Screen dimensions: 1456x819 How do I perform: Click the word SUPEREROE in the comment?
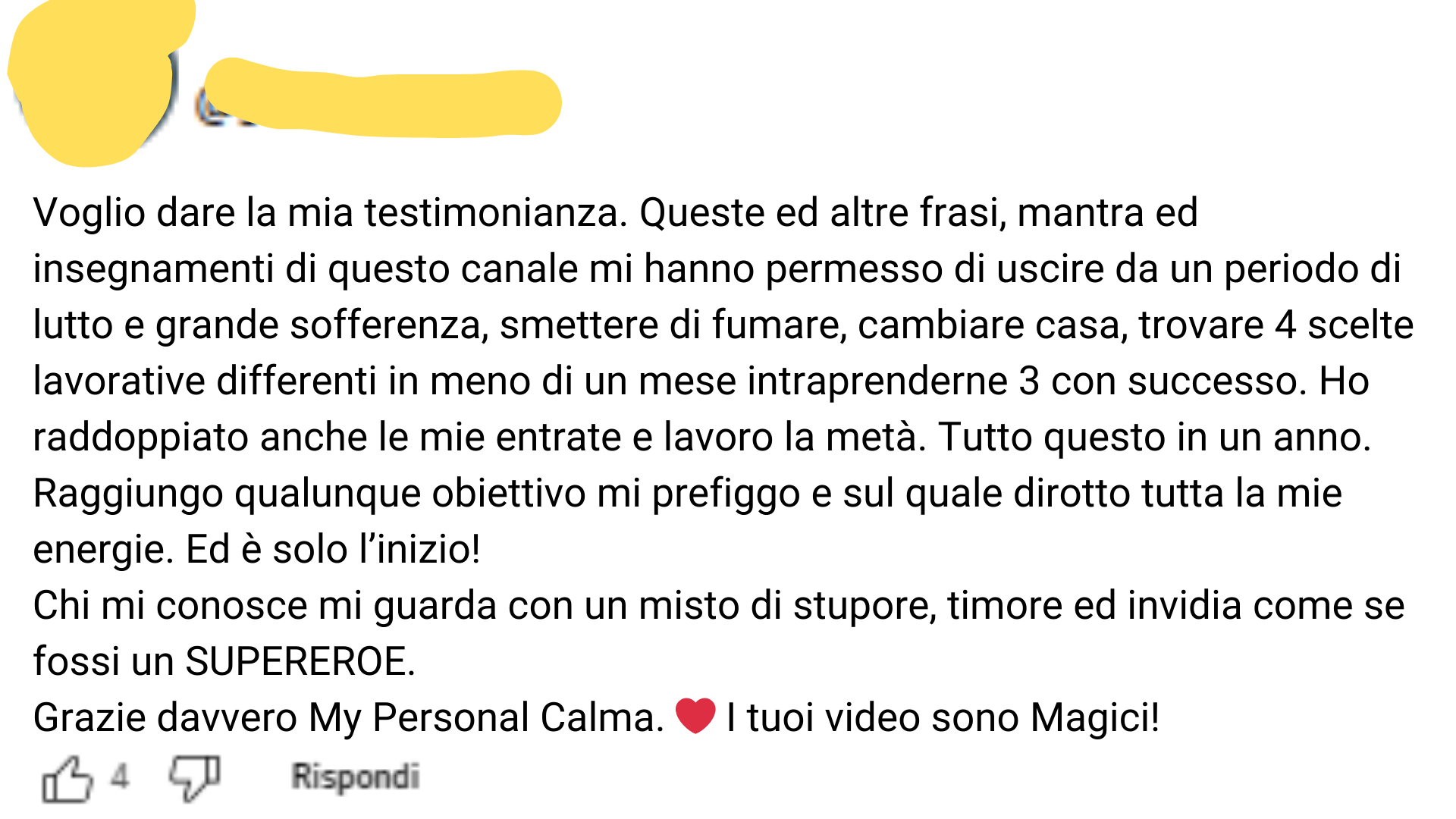tap(300, 661)
